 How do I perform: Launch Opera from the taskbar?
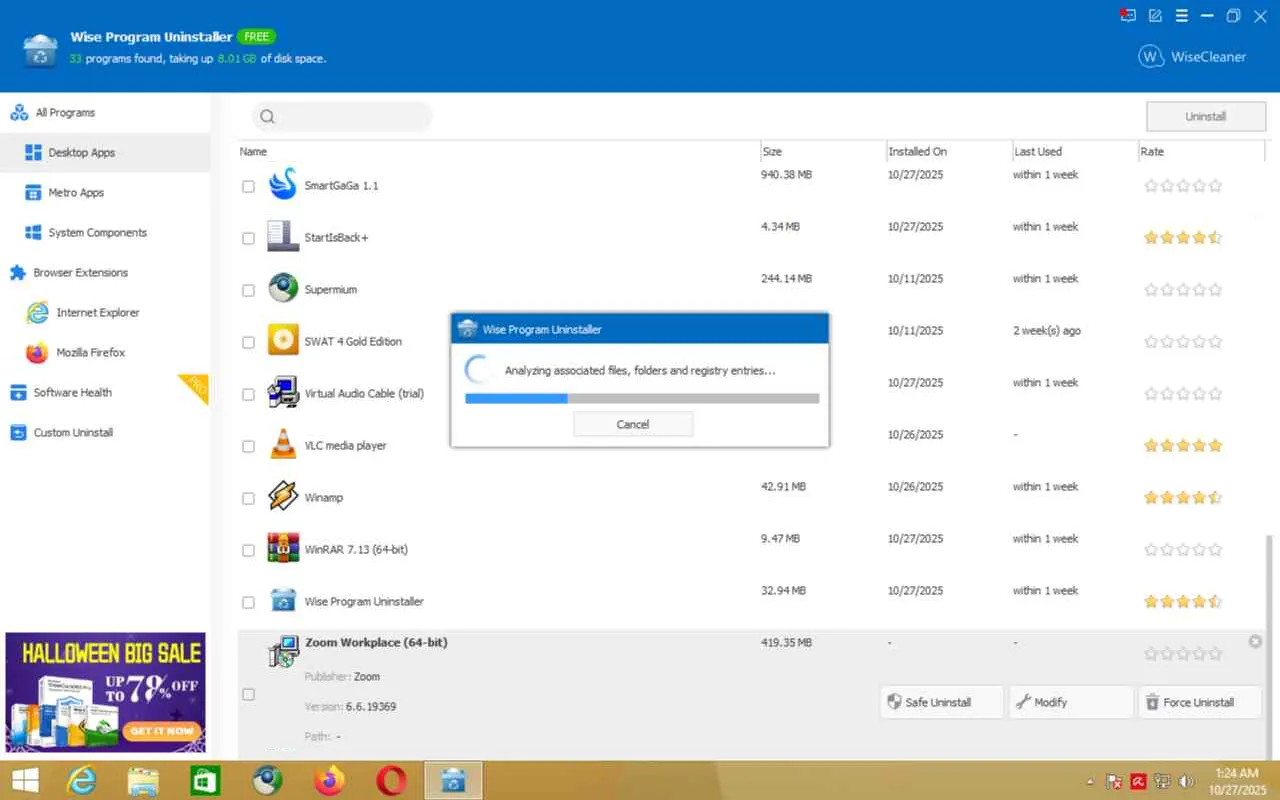click(x=391, y=780)
